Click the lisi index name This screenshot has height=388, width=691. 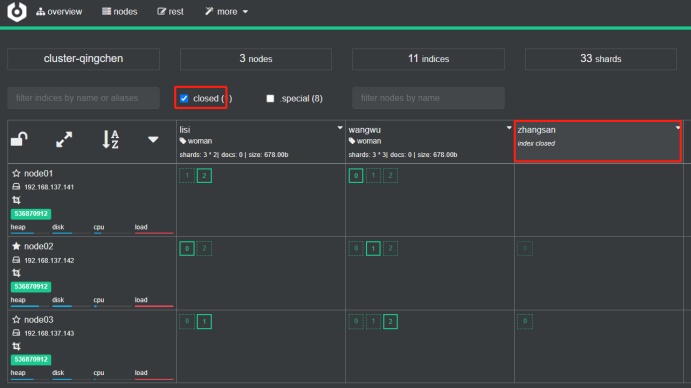click(185, 130)
